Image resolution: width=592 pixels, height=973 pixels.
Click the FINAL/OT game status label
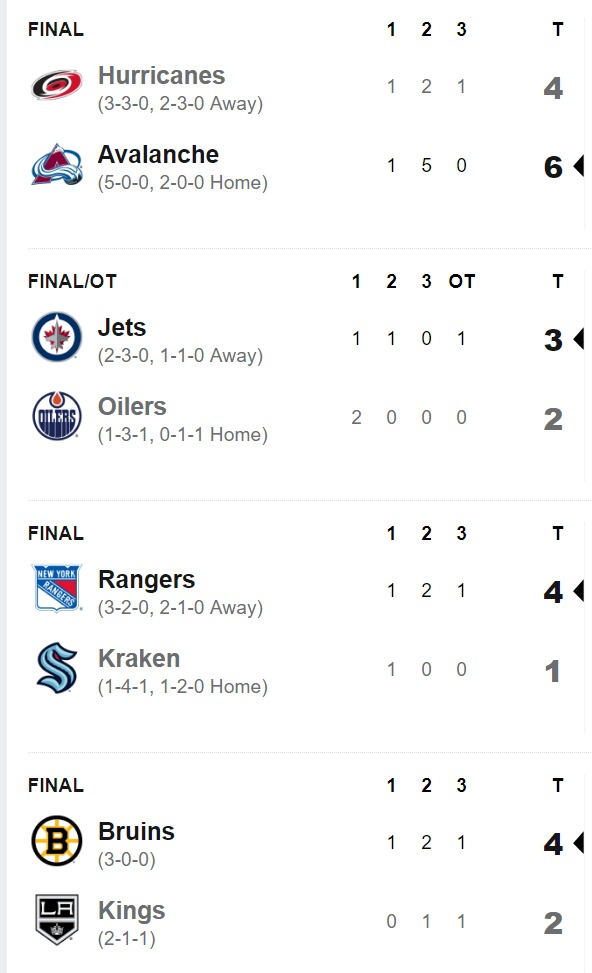(x=72, y=281)
